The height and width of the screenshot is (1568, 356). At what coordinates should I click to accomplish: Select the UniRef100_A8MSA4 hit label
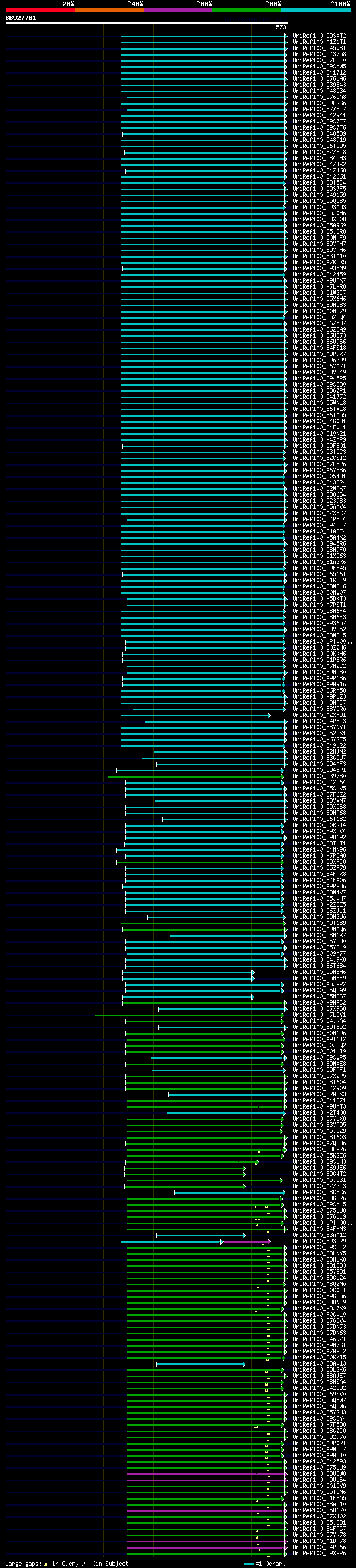point(319,1382)
